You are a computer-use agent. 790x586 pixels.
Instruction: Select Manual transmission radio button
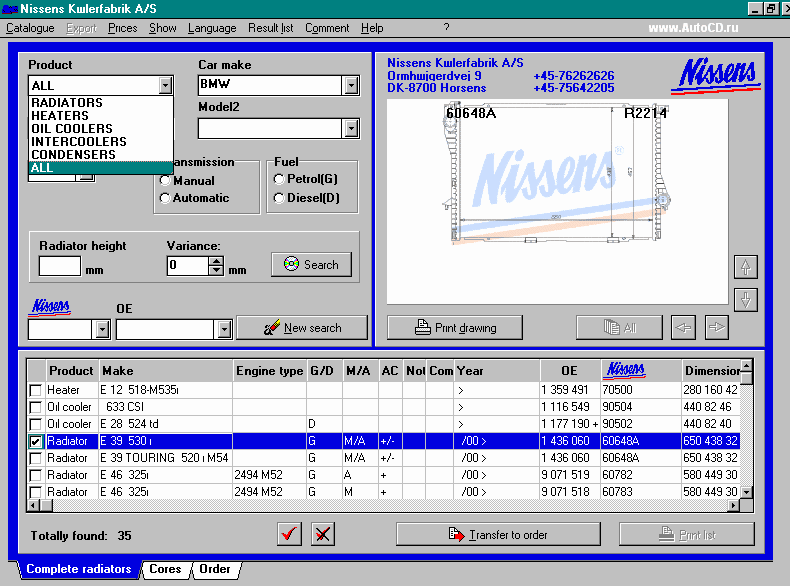(165, 180)
